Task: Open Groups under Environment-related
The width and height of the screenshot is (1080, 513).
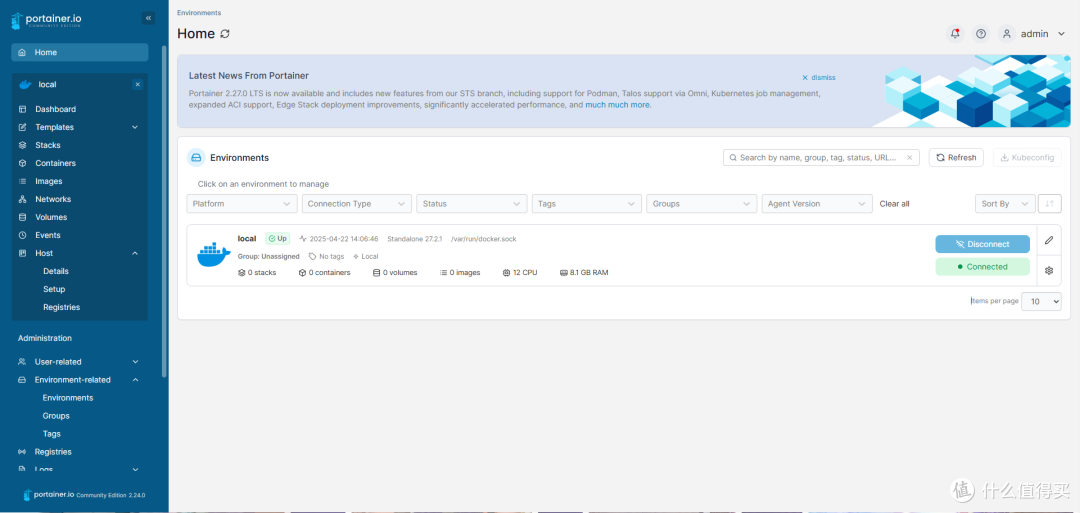Action: click(x=56, y=416)
